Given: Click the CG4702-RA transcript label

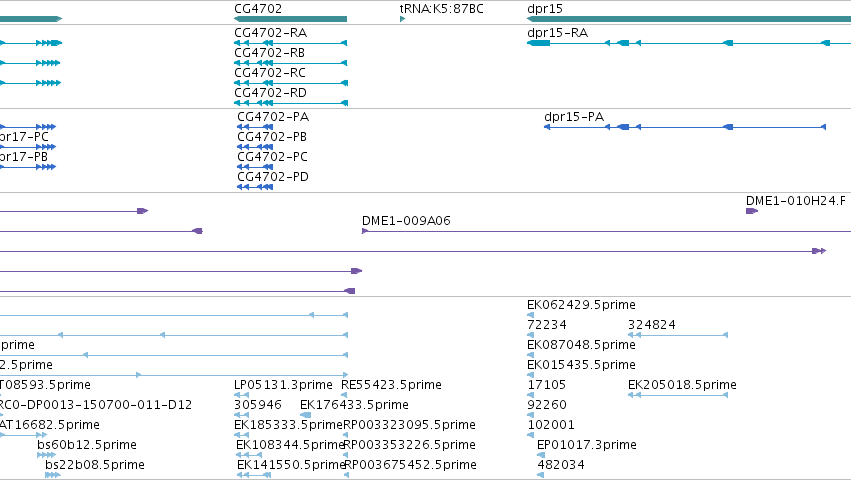Looking at the screenshot, I should coord(270,33).
